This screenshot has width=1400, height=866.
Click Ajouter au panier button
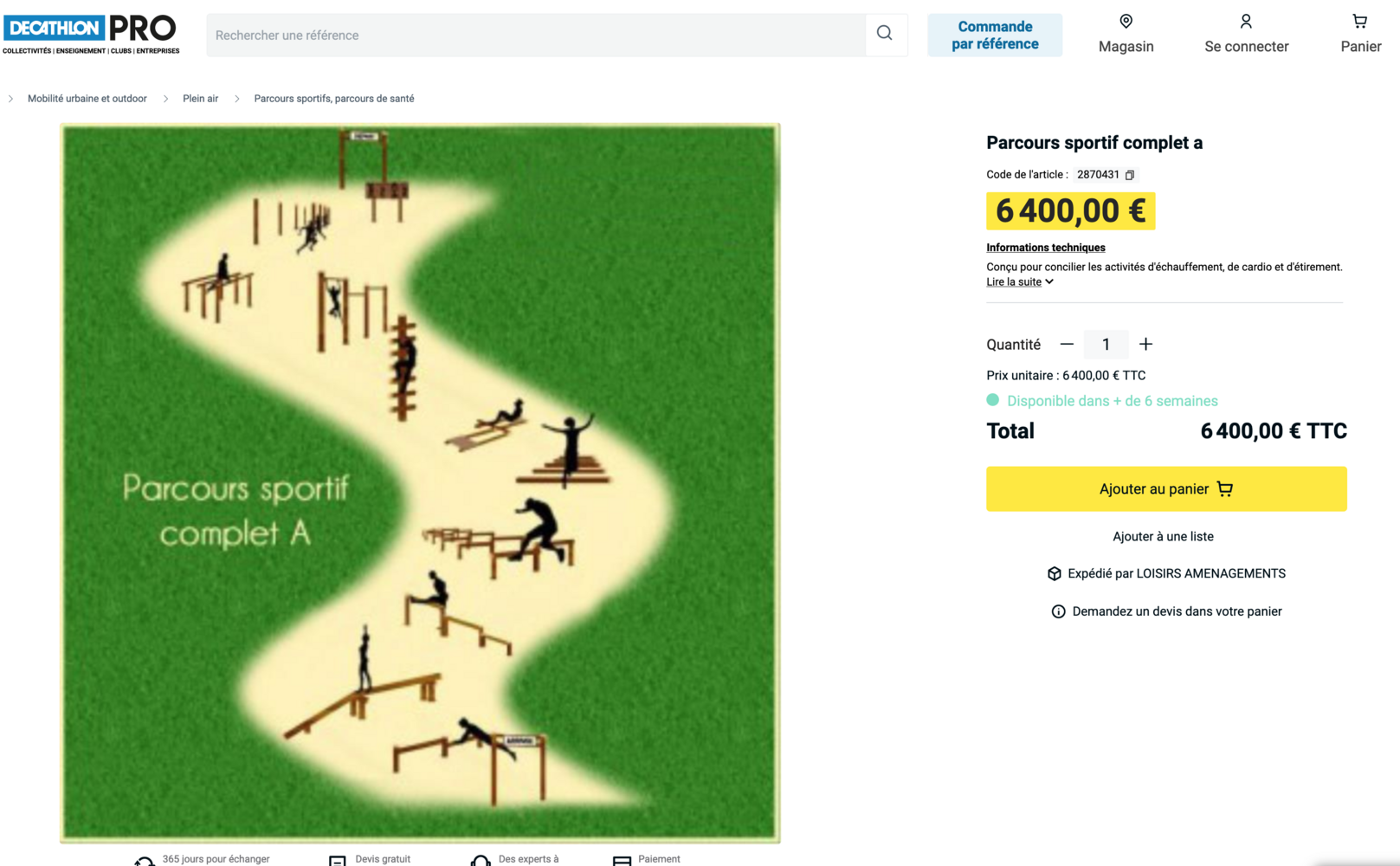point(1165,489)
